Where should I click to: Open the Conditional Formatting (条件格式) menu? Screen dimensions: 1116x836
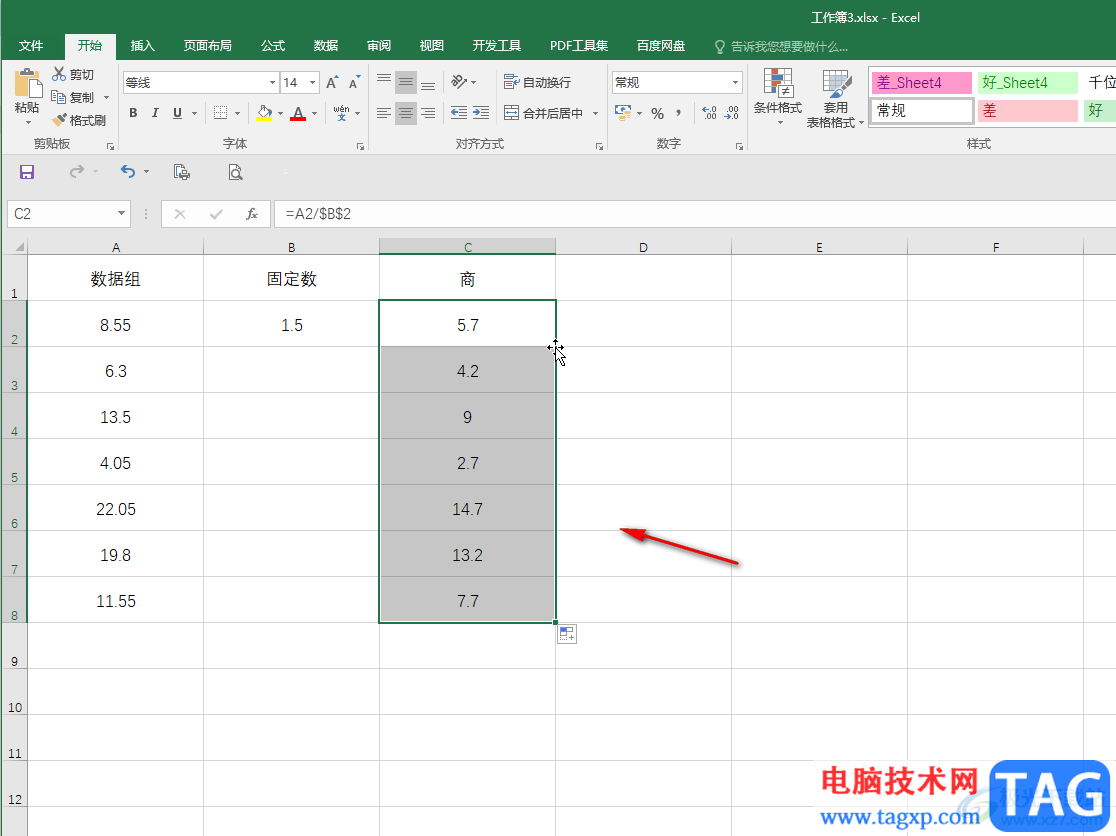tap(778, 97)
